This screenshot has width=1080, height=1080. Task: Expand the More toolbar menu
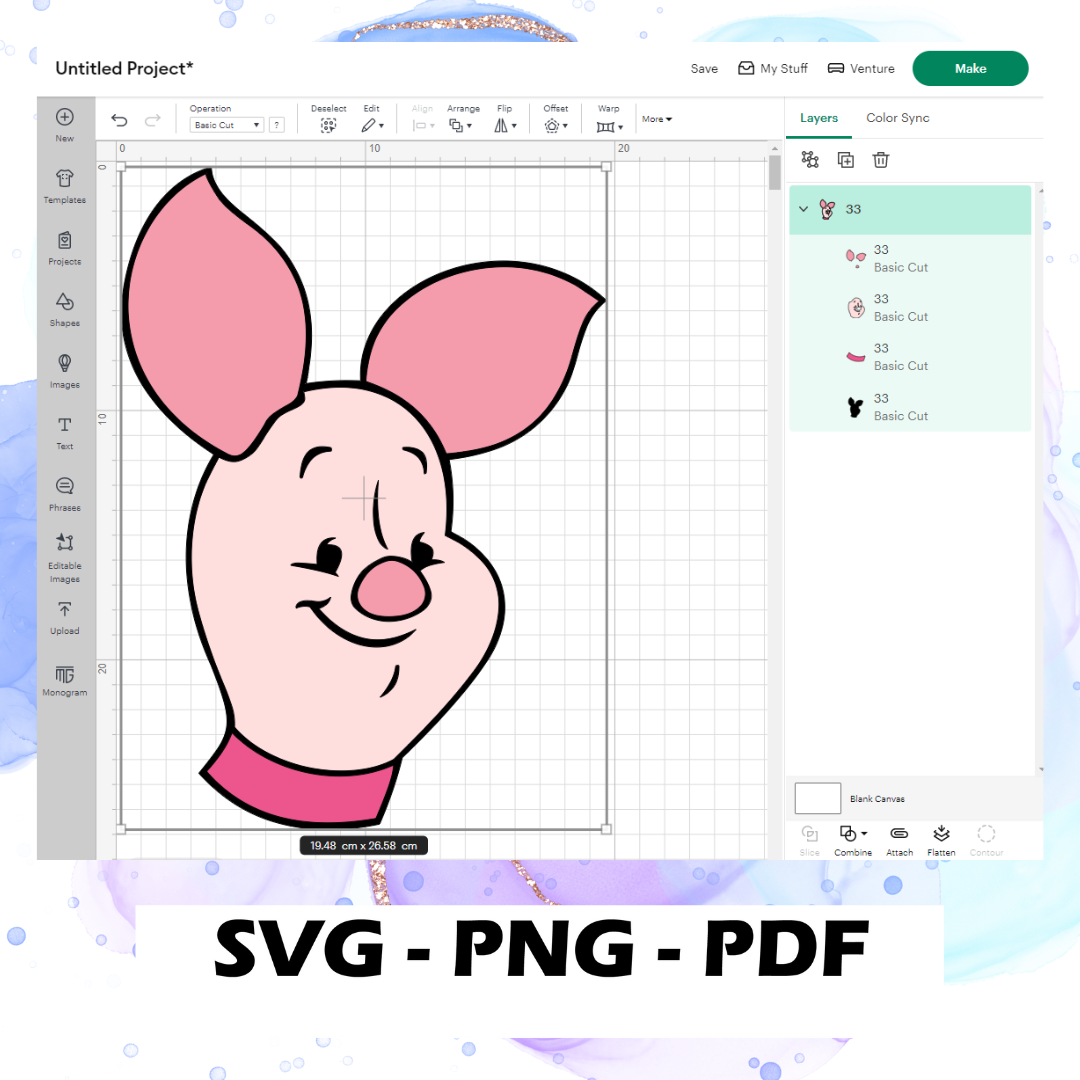(656, 119)
